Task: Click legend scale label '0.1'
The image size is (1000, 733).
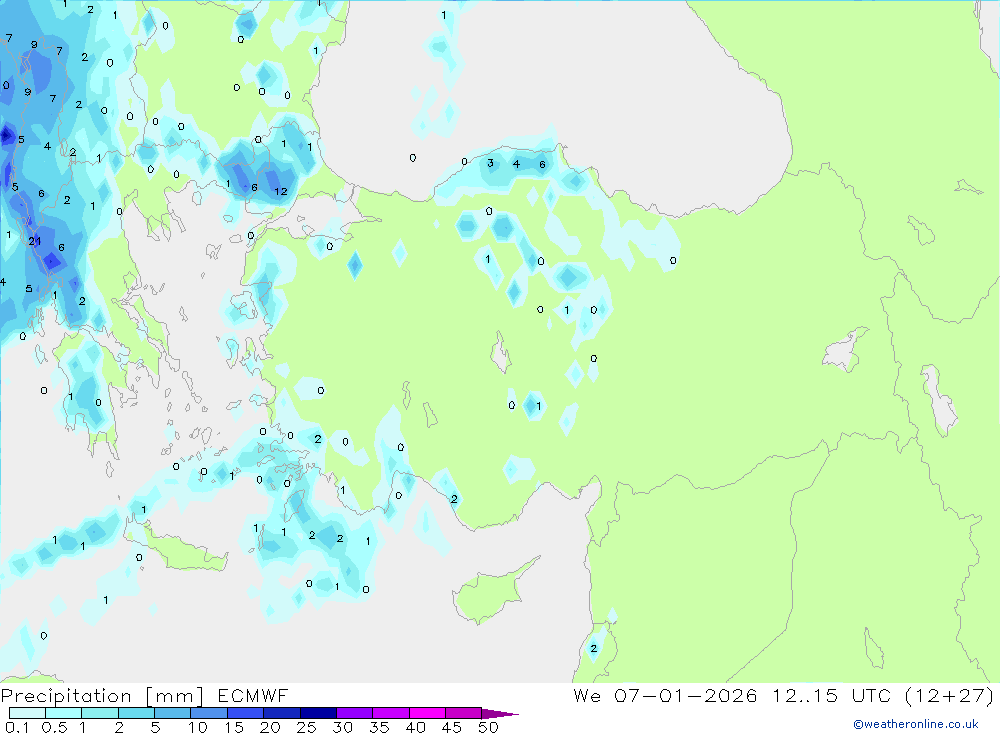Action: click(17, 727)
